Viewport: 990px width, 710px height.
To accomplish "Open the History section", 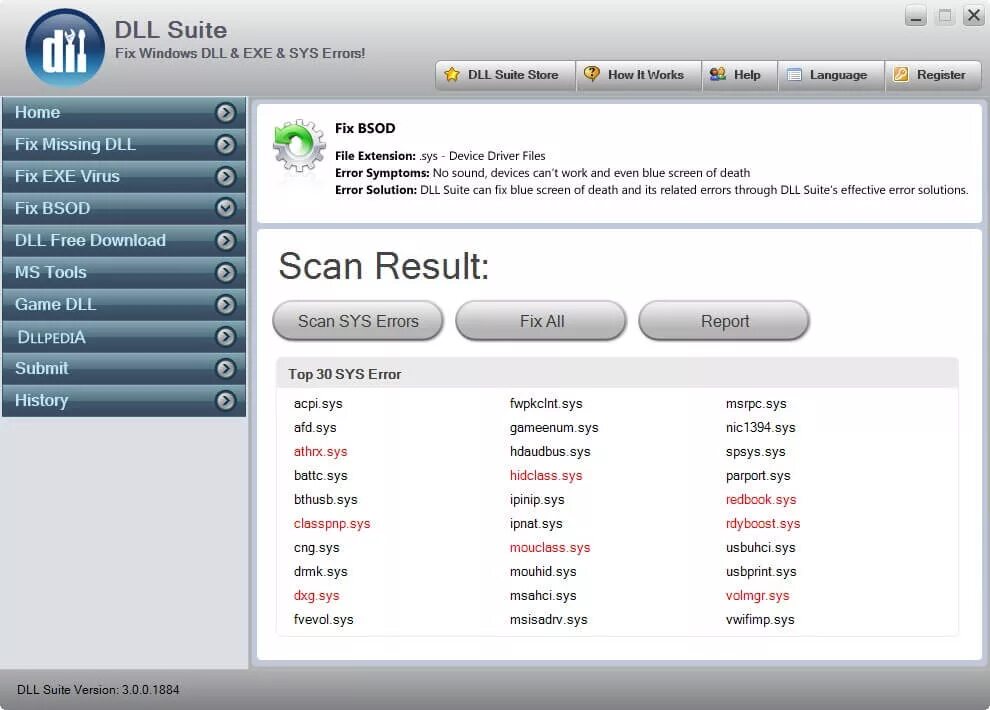I will [x=124, y=401].
